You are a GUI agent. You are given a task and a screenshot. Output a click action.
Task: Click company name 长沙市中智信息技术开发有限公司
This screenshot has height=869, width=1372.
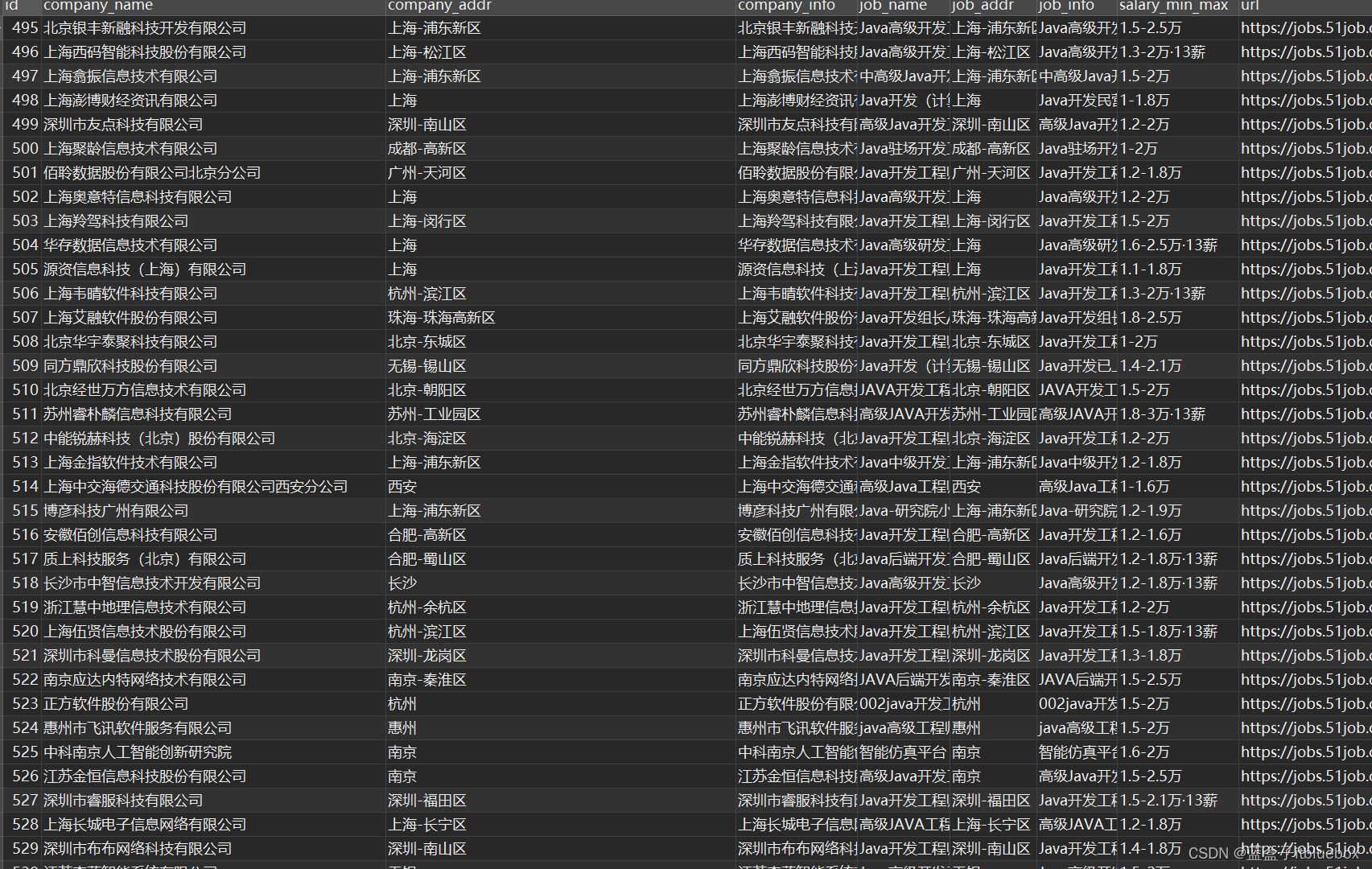pyautogui.click(x=152, y=583)
